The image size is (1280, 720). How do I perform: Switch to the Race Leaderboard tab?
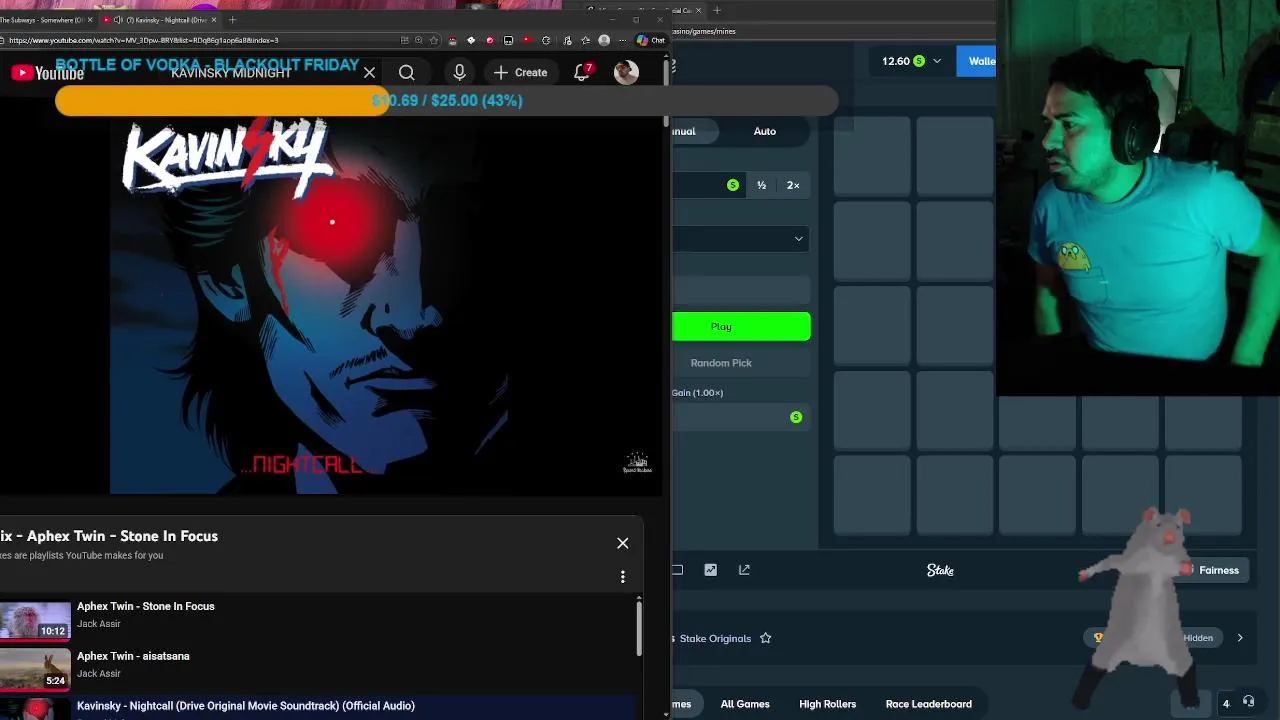pyautogui.click(x=928, y=704)
